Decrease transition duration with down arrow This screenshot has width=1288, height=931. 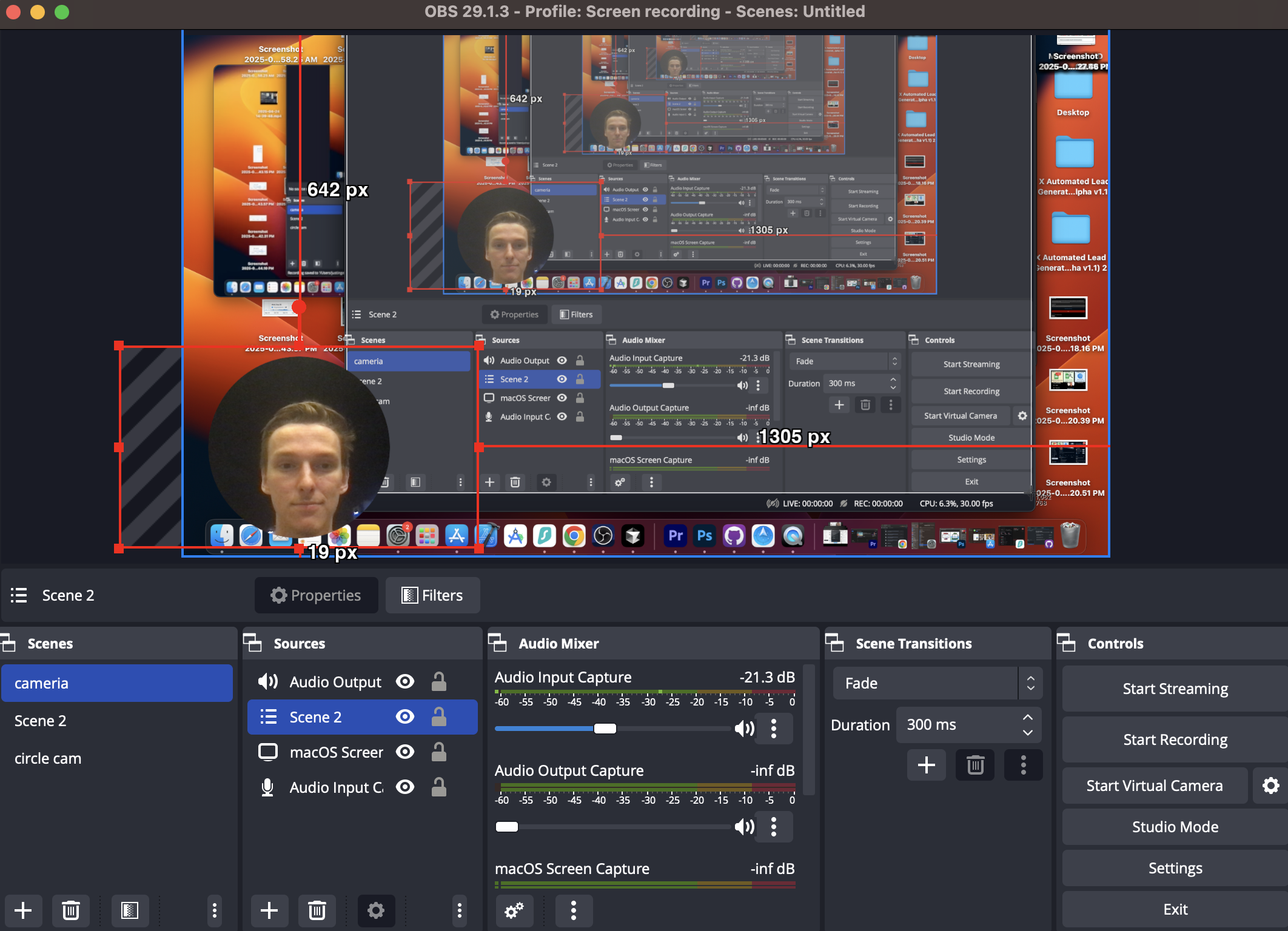[1028, 733]
